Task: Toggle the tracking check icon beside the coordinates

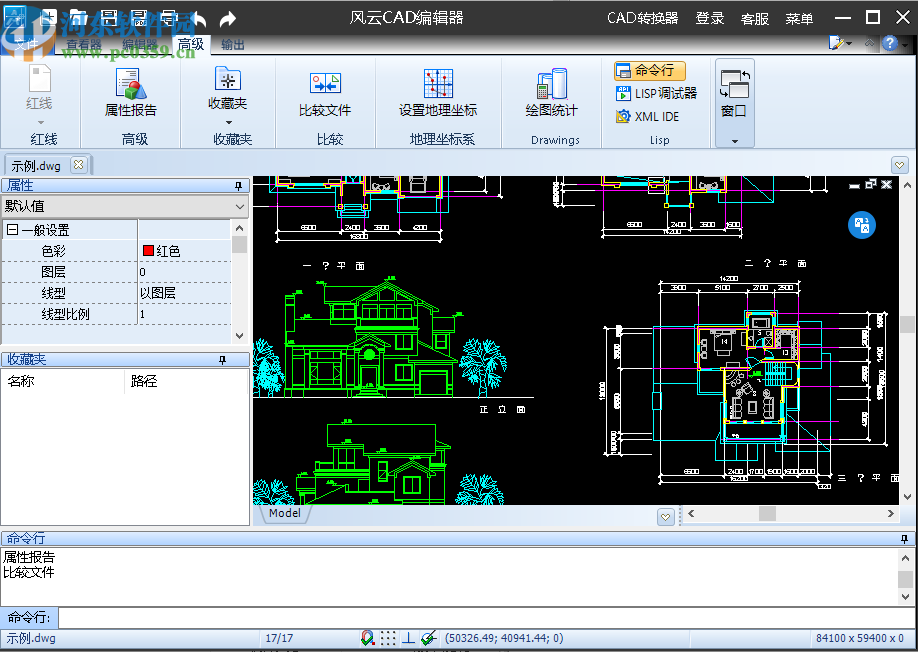Action: 429,638
